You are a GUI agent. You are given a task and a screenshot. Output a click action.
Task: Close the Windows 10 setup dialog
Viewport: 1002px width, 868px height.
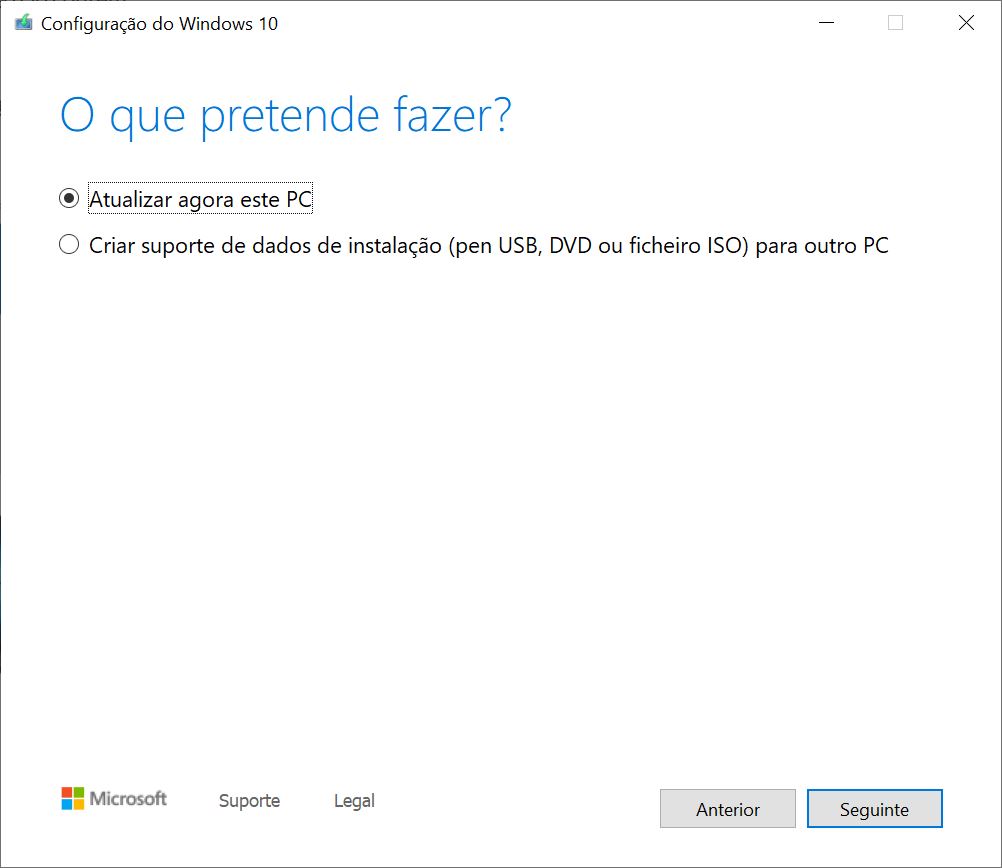click(966, 23)
